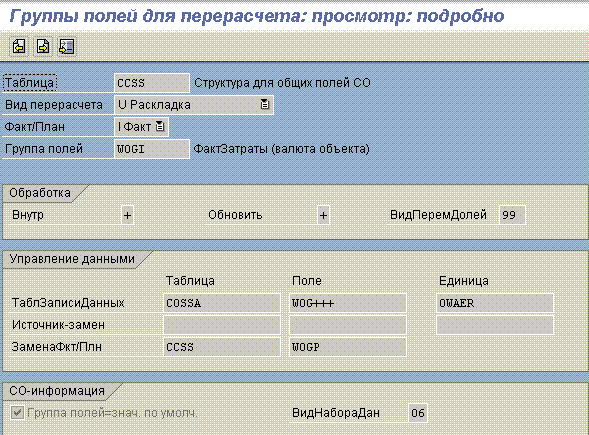Select the Обработка group header tab
Screen dimensions: 589x435
click(40, 193)
